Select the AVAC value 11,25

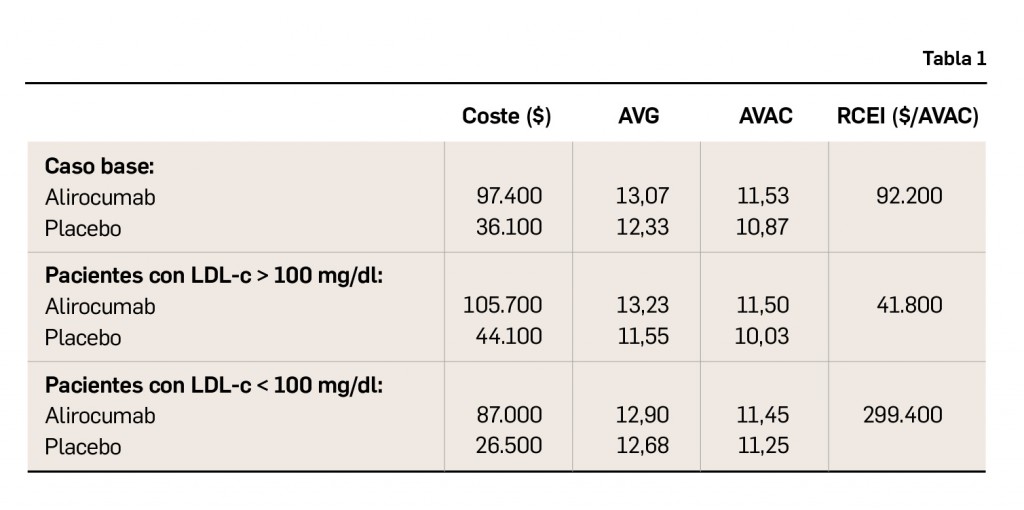tap(762, 446)
